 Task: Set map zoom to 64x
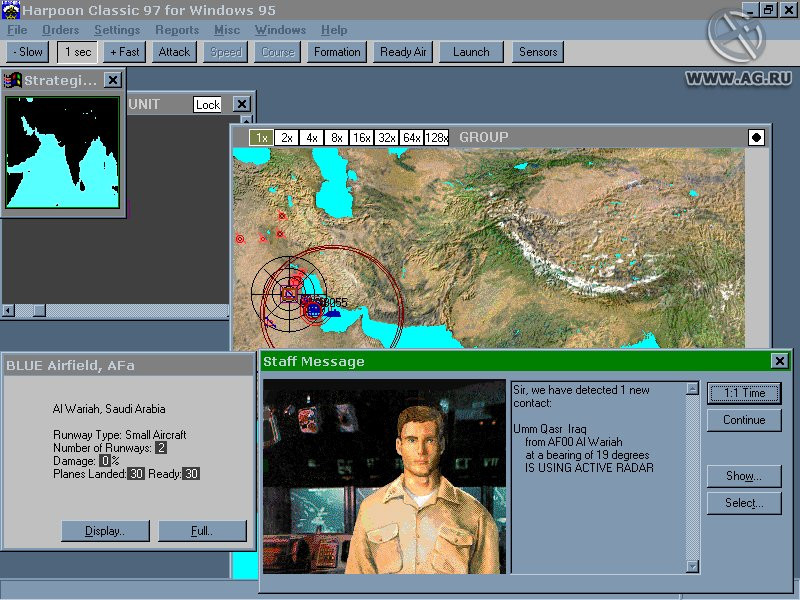click(x=412, y=138)
